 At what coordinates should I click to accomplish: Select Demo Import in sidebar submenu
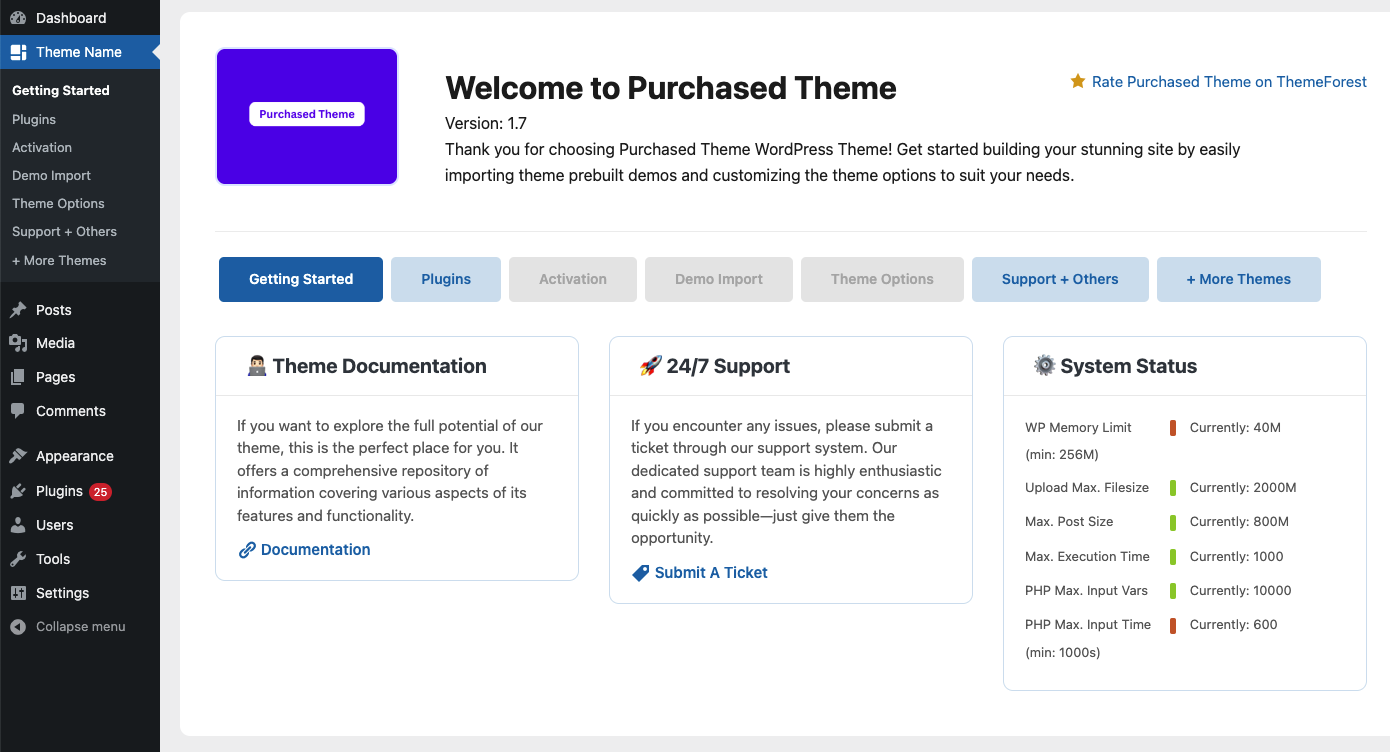point(51,175)
